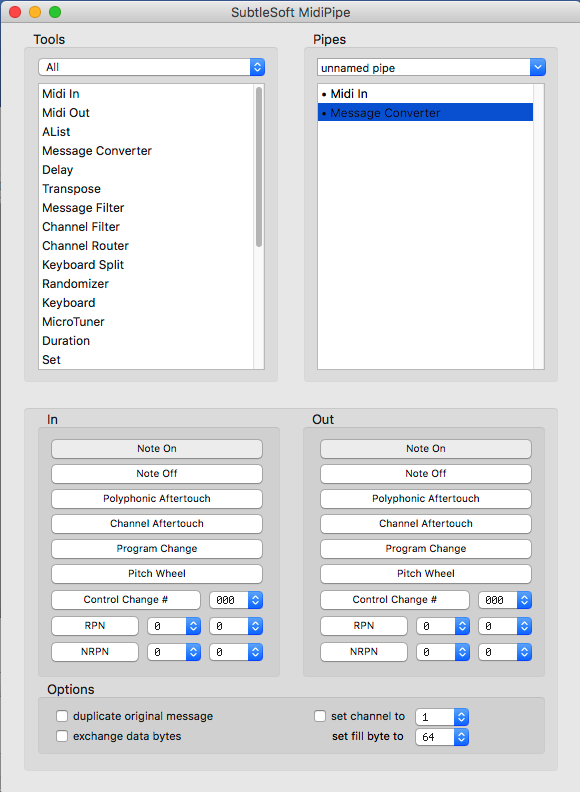Open the Tools category dropdown showing All

tap(151, 67)
